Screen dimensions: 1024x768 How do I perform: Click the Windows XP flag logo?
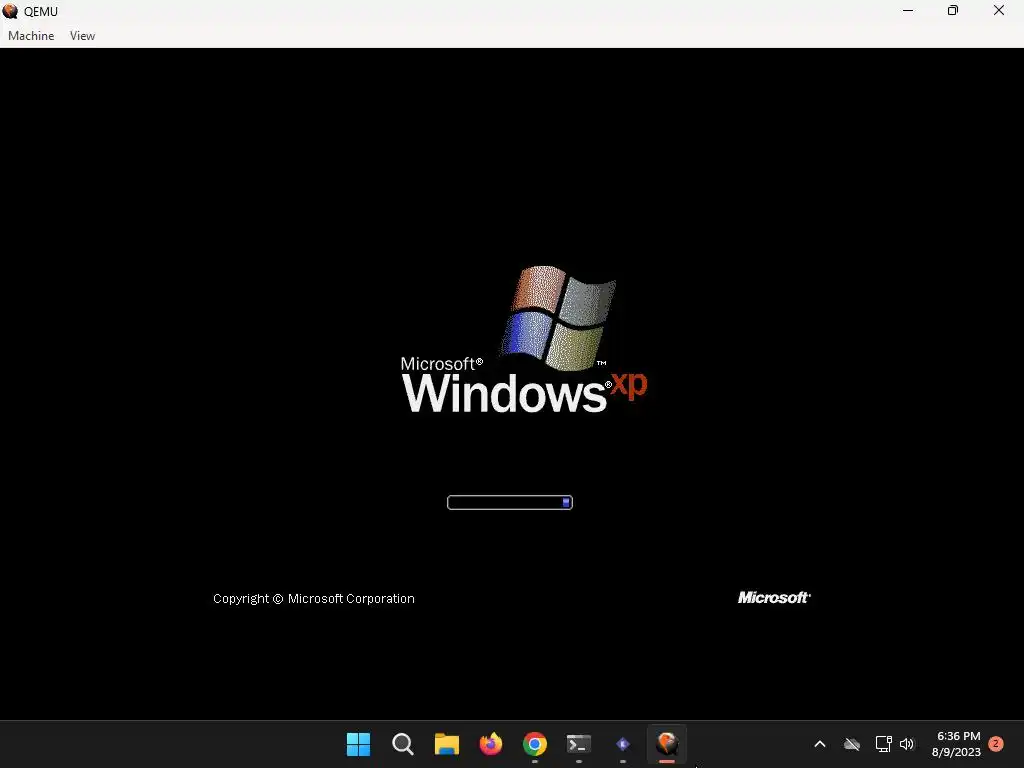[x=559, y=317]
